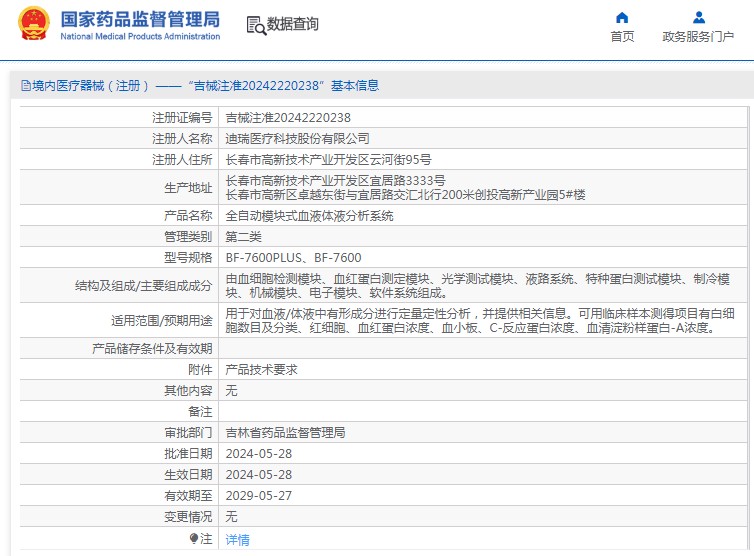Click the 国家药品监督管理局 site title
The image size is (754, 556).
[140, 20]
